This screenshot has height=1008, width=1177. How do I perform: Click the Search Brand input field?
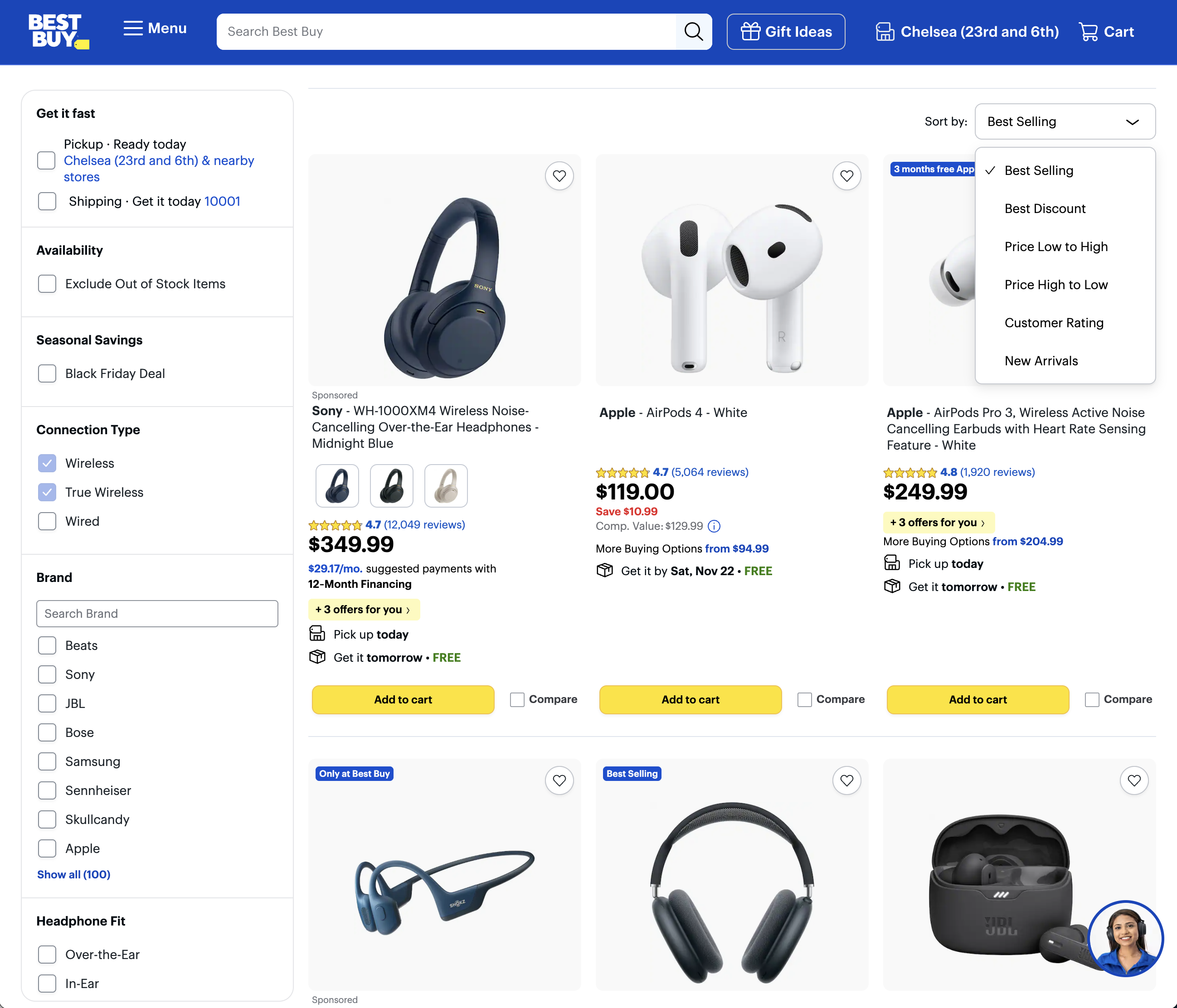pos(157,613)
